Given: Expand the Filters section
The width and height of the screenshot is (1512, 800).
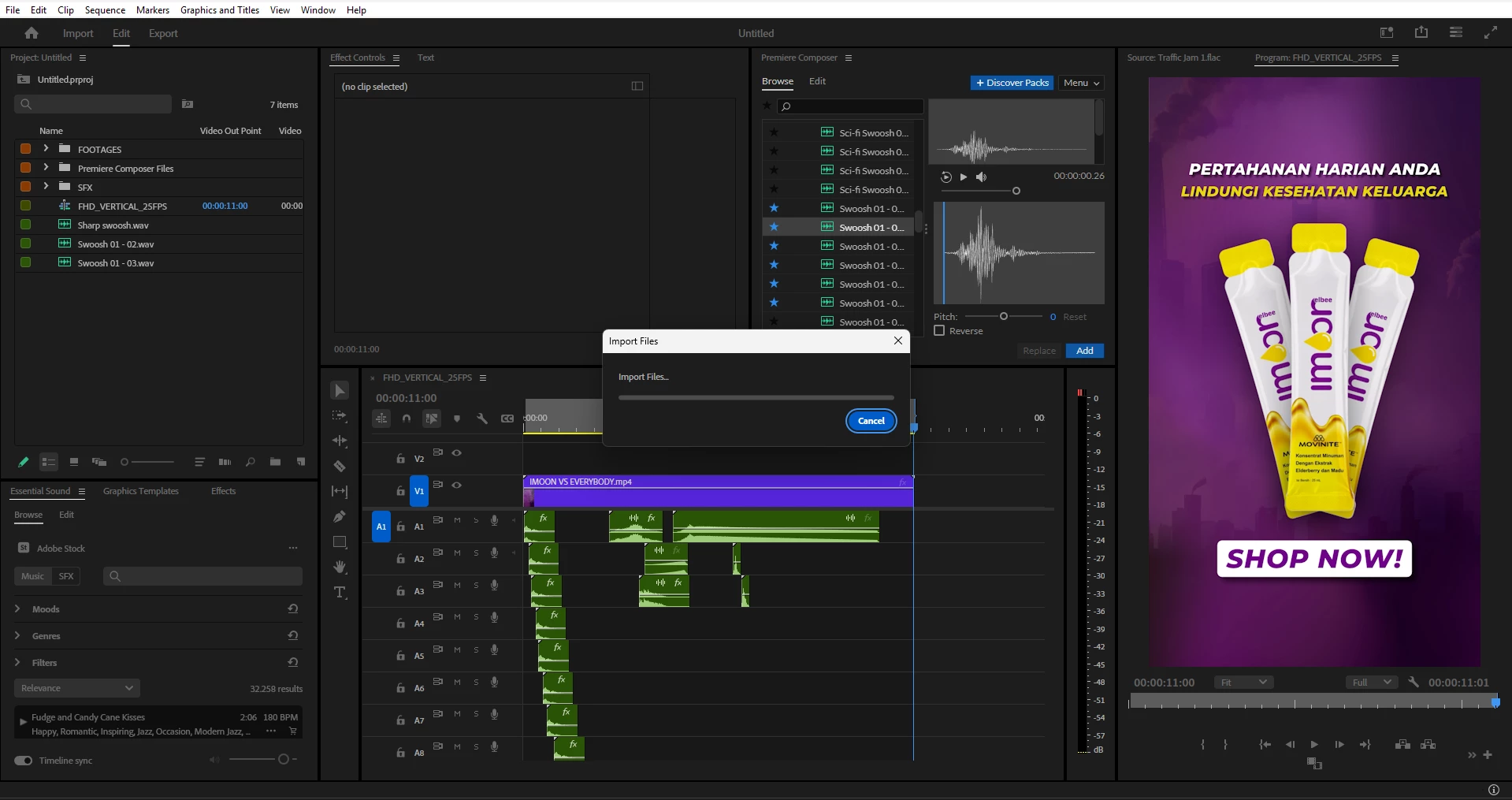Looking at the screenshot, I should tap(17, 662).
